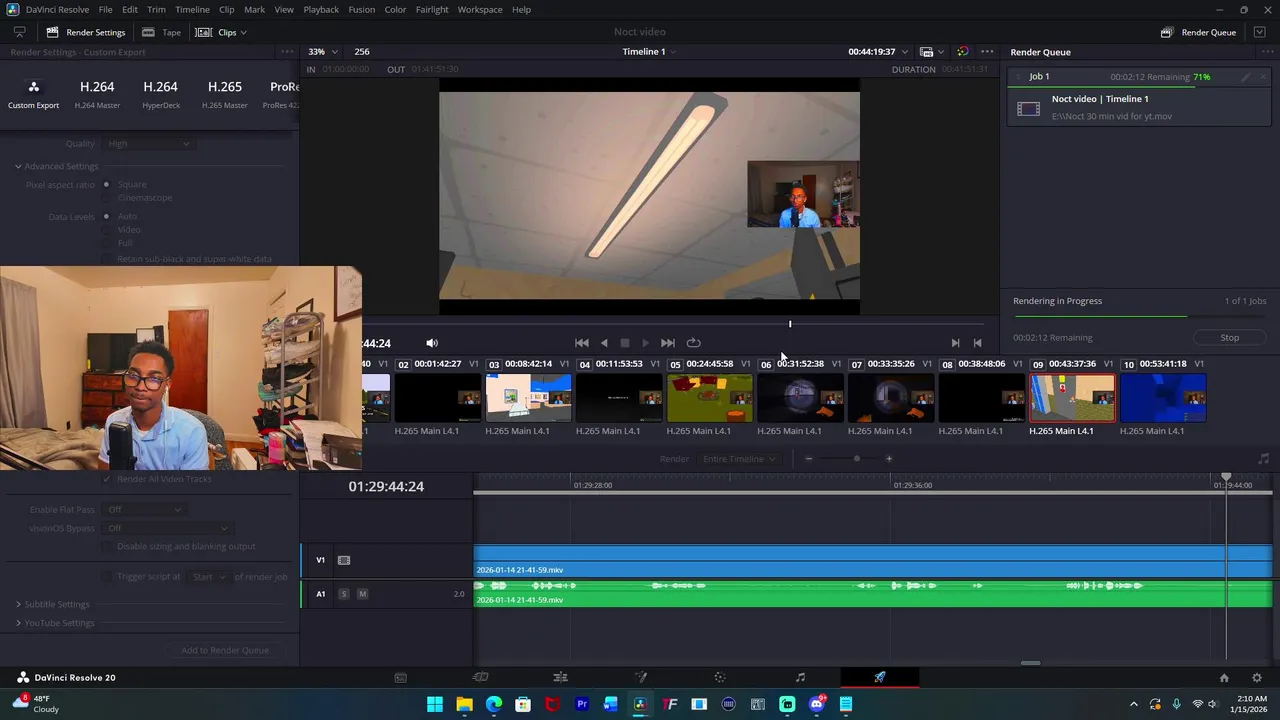
Task: Click Add to Render Queue button
Action: (x=225, y=650)
